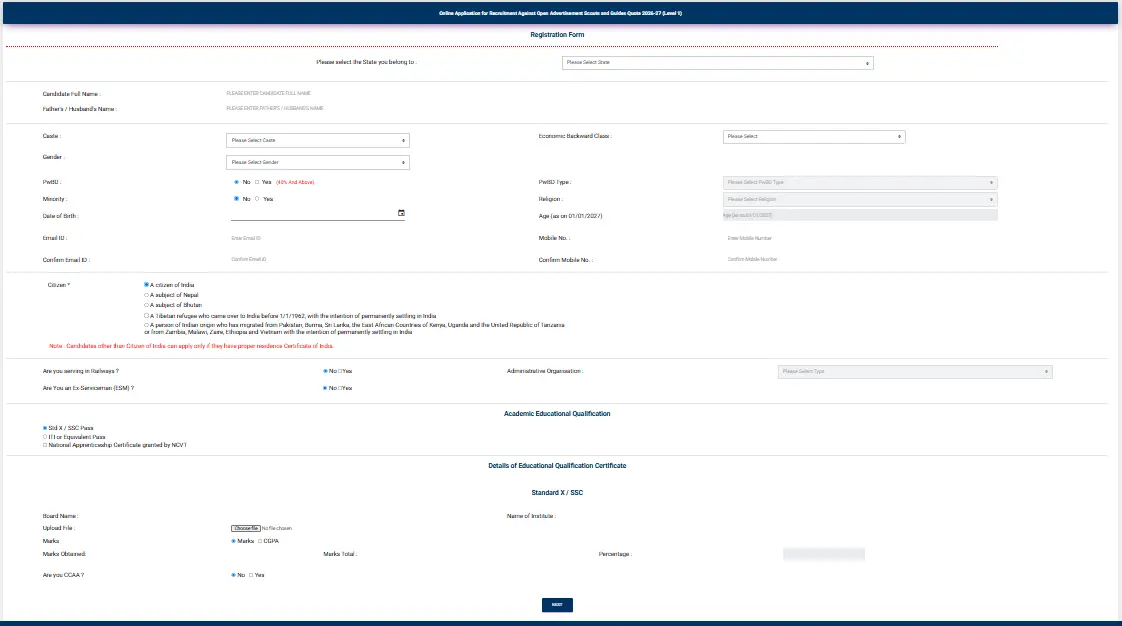This screenshot has width=1122, height=626.
Task: Expand the Economic Backward Class dropdown
Action: point(814,137)
